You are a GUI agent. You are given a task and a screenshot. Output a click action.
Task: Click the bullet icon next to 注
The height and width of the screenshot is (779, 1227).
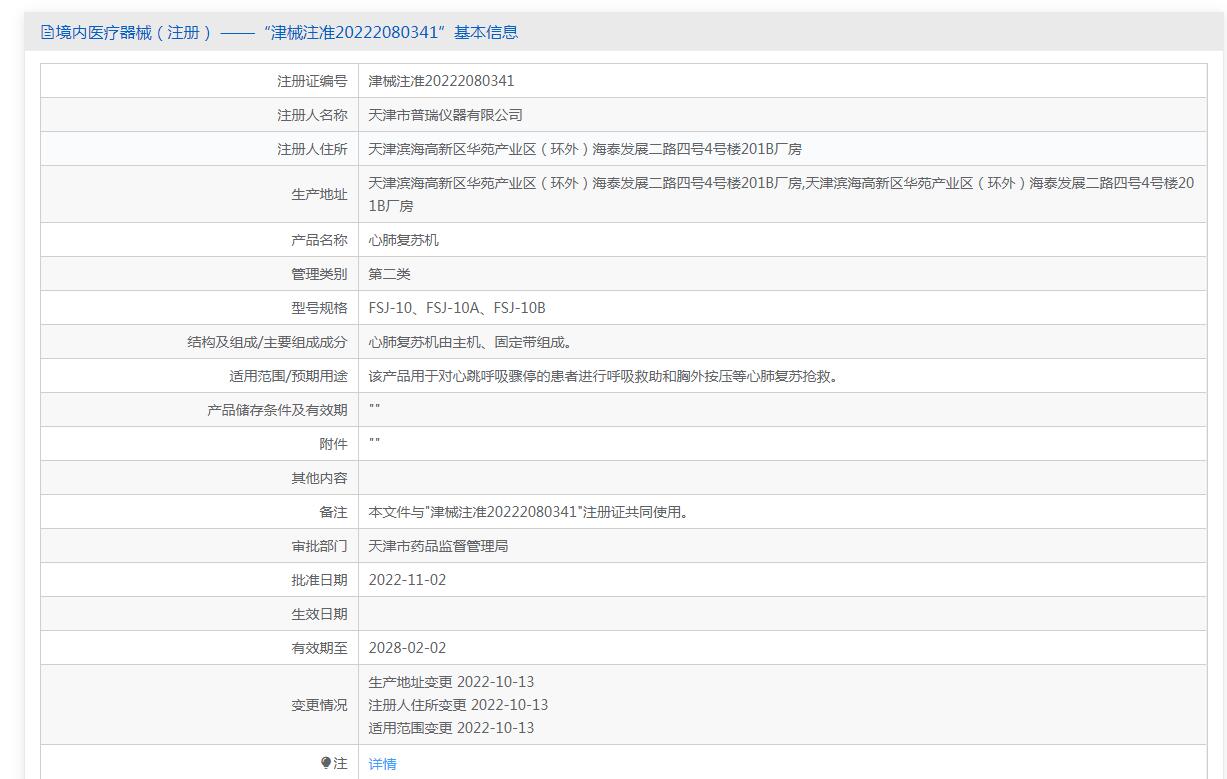click(326, 763)
